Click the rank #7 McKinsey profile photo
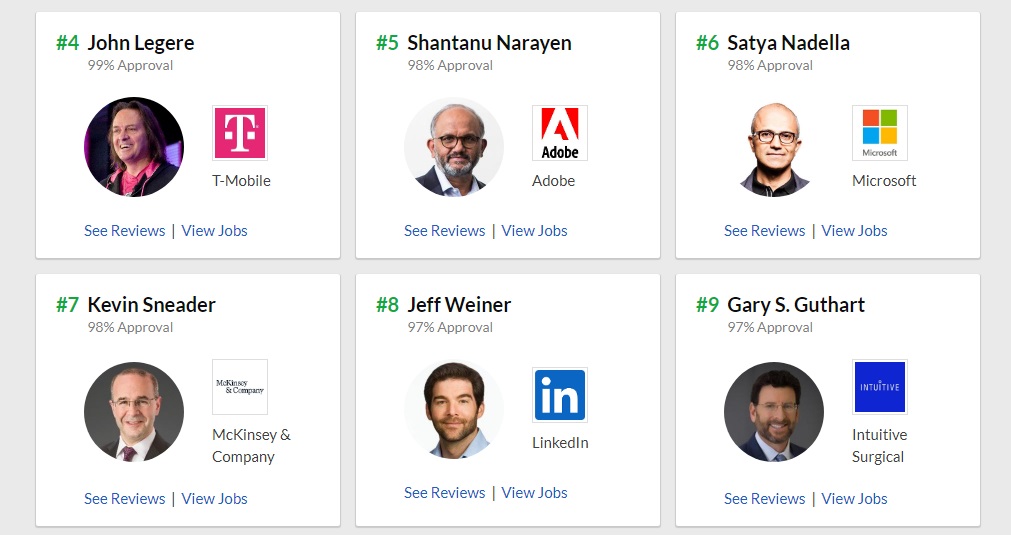 pyautogui.click(x=134, y=411)
